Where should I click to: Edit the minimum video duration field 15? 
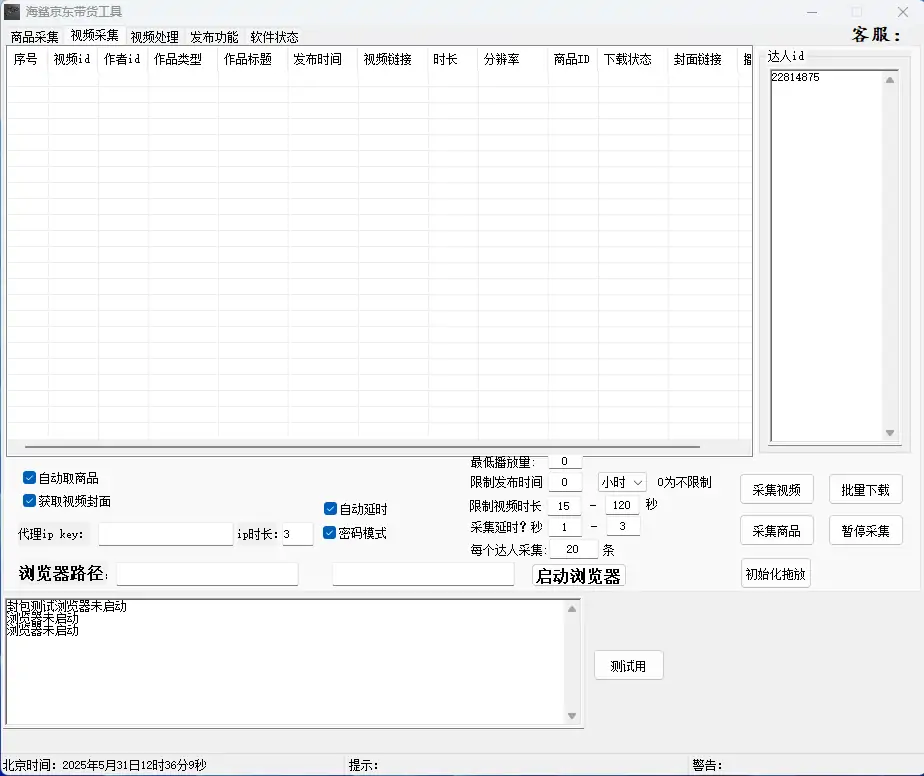[564, 506]
